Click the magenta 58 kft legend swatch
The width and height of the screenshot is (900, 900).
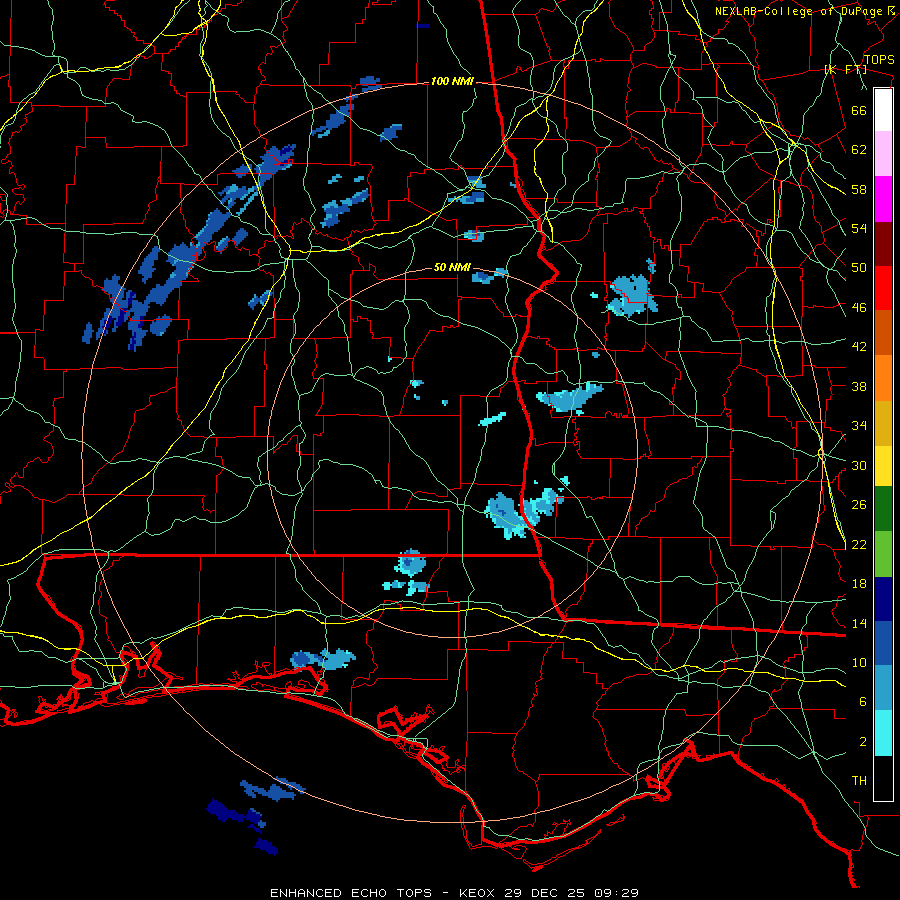(883, 199)
